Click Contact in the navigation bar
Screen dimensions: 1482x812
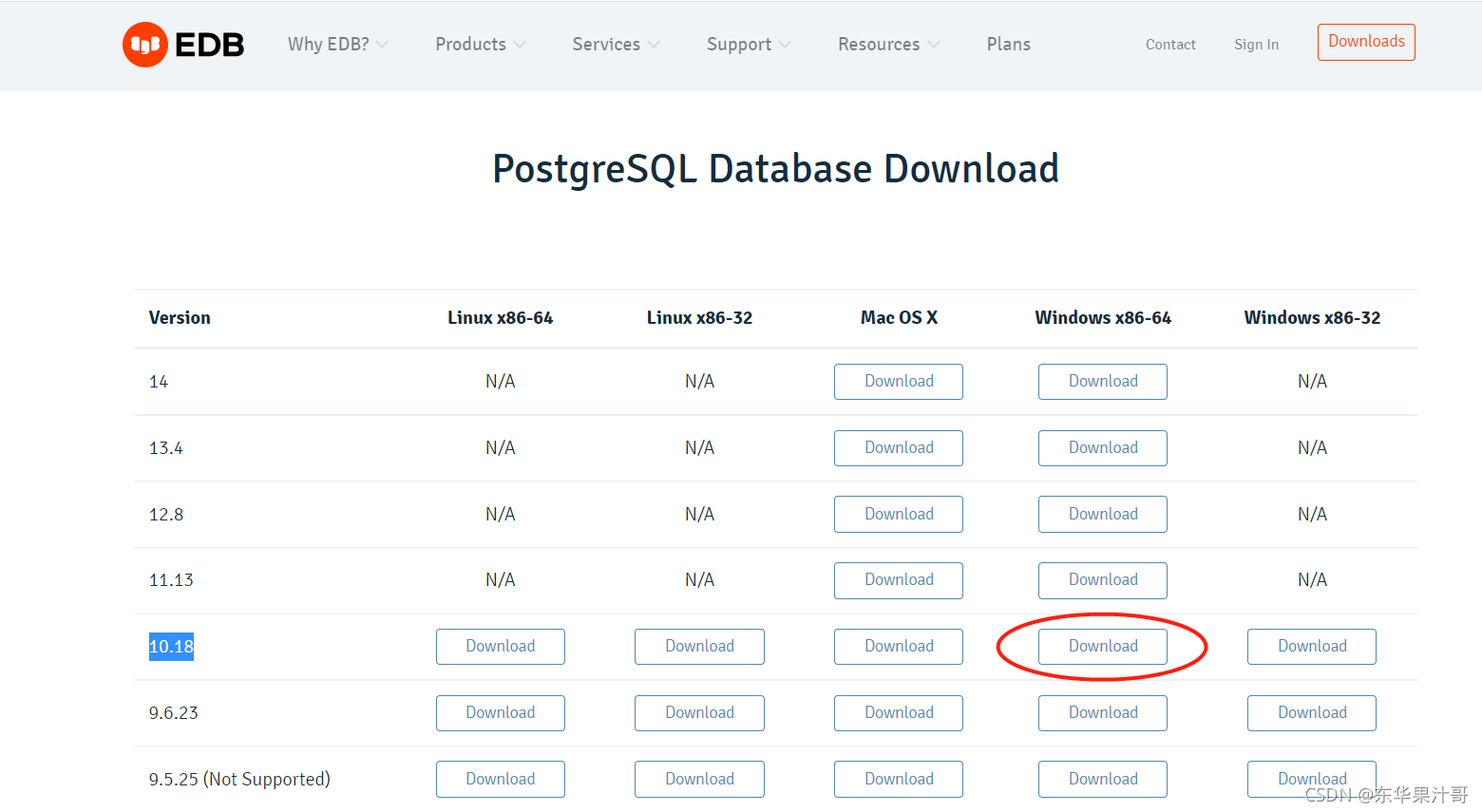pyautogui.click(x=1170, y=44)
